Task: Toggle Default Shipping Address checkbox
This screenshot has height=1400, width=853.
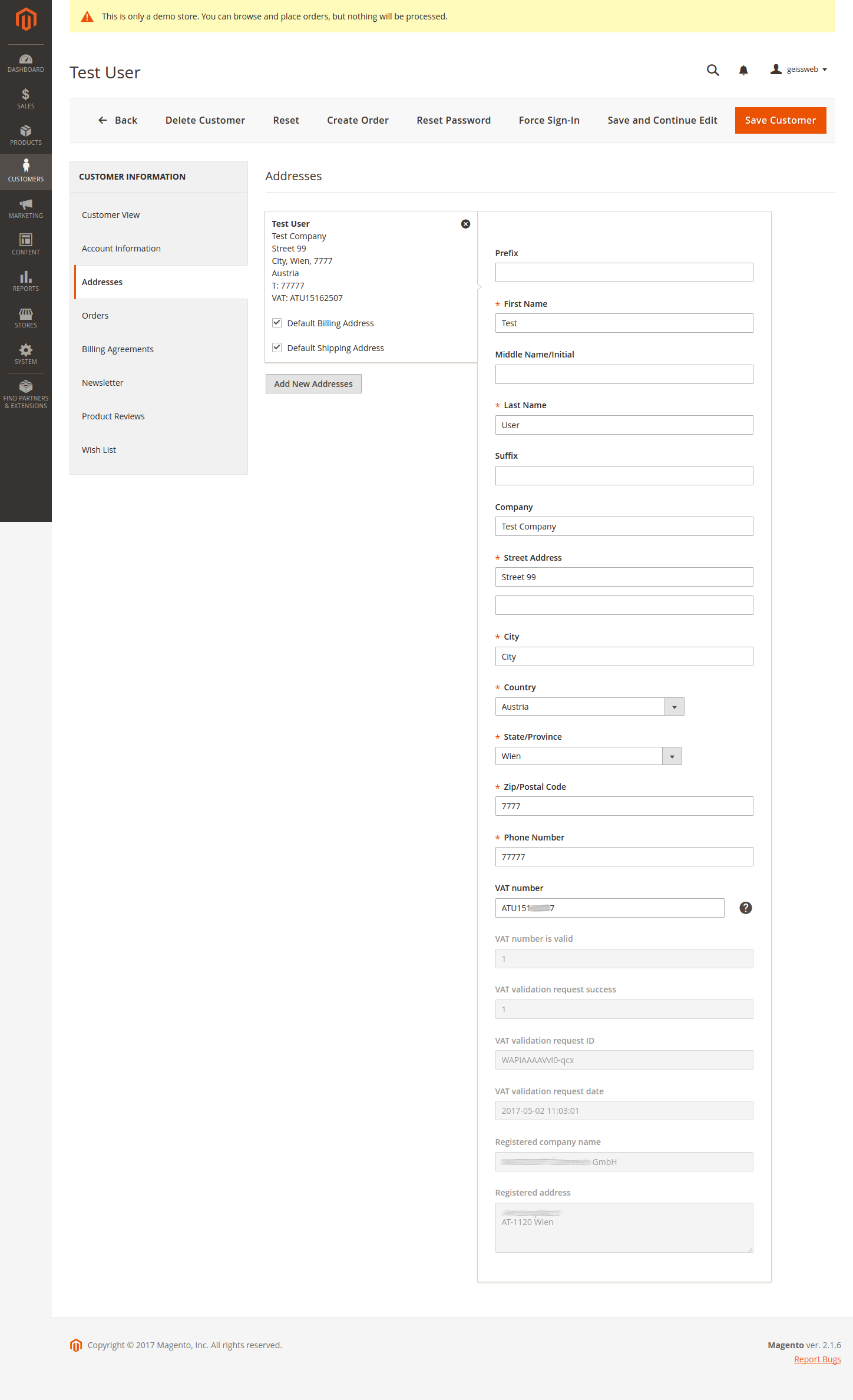Action: [x=277, y=347]
